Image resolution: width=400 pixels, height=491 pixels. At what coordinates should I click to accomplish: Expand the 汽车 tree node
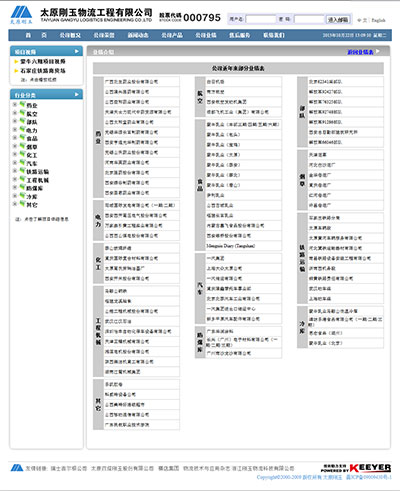(15, 163)
